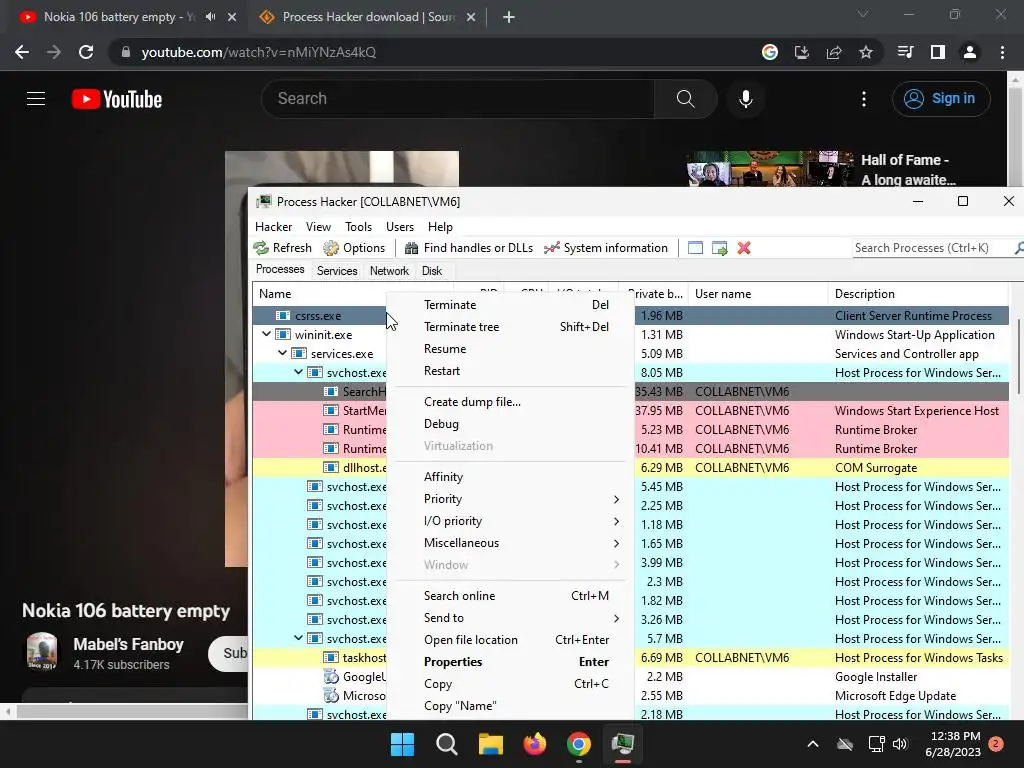Collapse svchost.exe node above taskhost row
1024x768 pixels.
298,638
